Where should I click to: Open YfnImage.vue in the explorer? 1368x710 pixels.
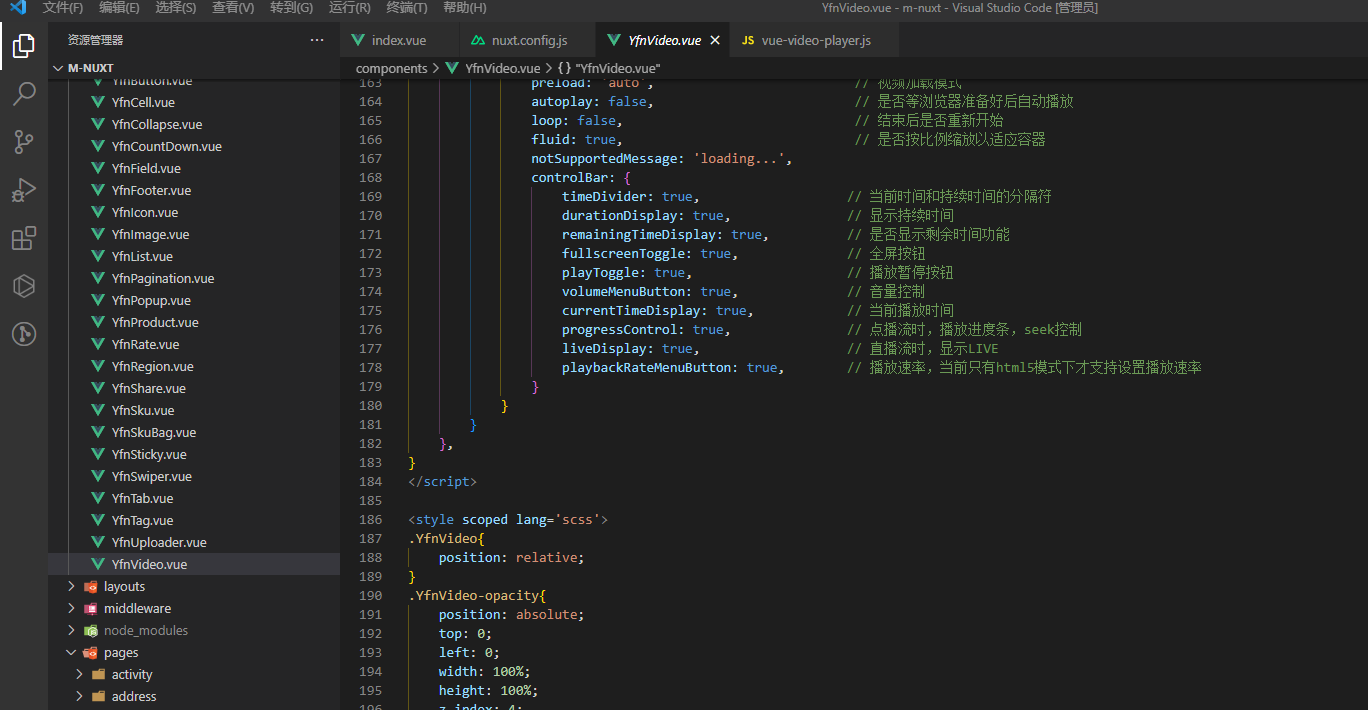(194, 235)
